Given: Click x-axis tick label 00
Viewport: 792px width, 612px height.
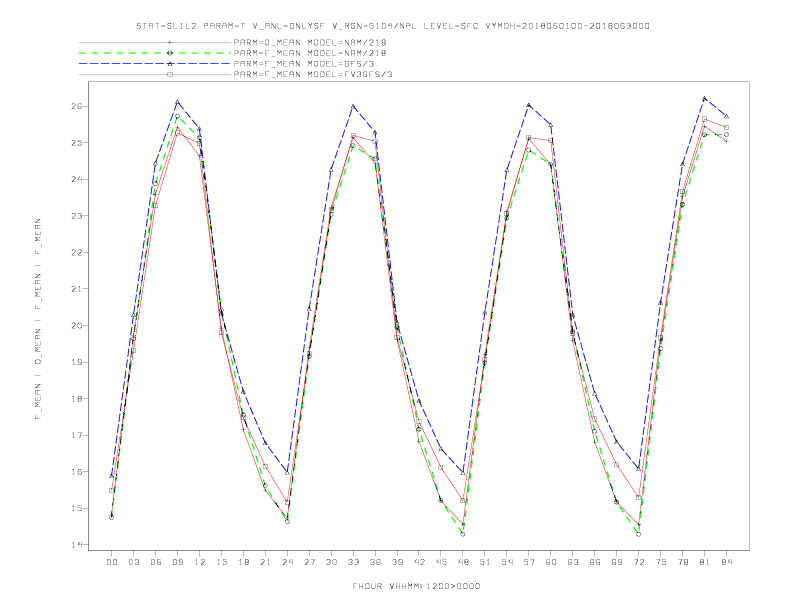Looking at the screenshot, I should tap(112, 562).
